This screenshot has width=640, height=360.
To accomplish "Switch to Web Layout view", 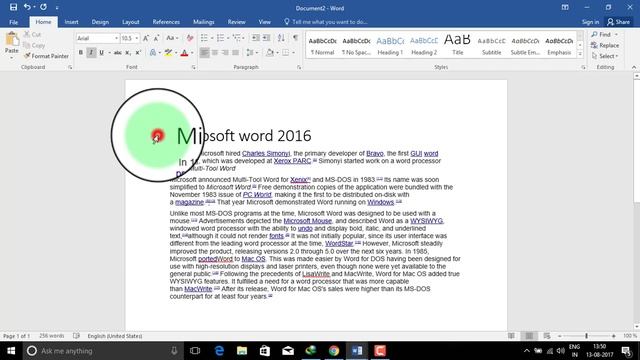I will (547, 336).
